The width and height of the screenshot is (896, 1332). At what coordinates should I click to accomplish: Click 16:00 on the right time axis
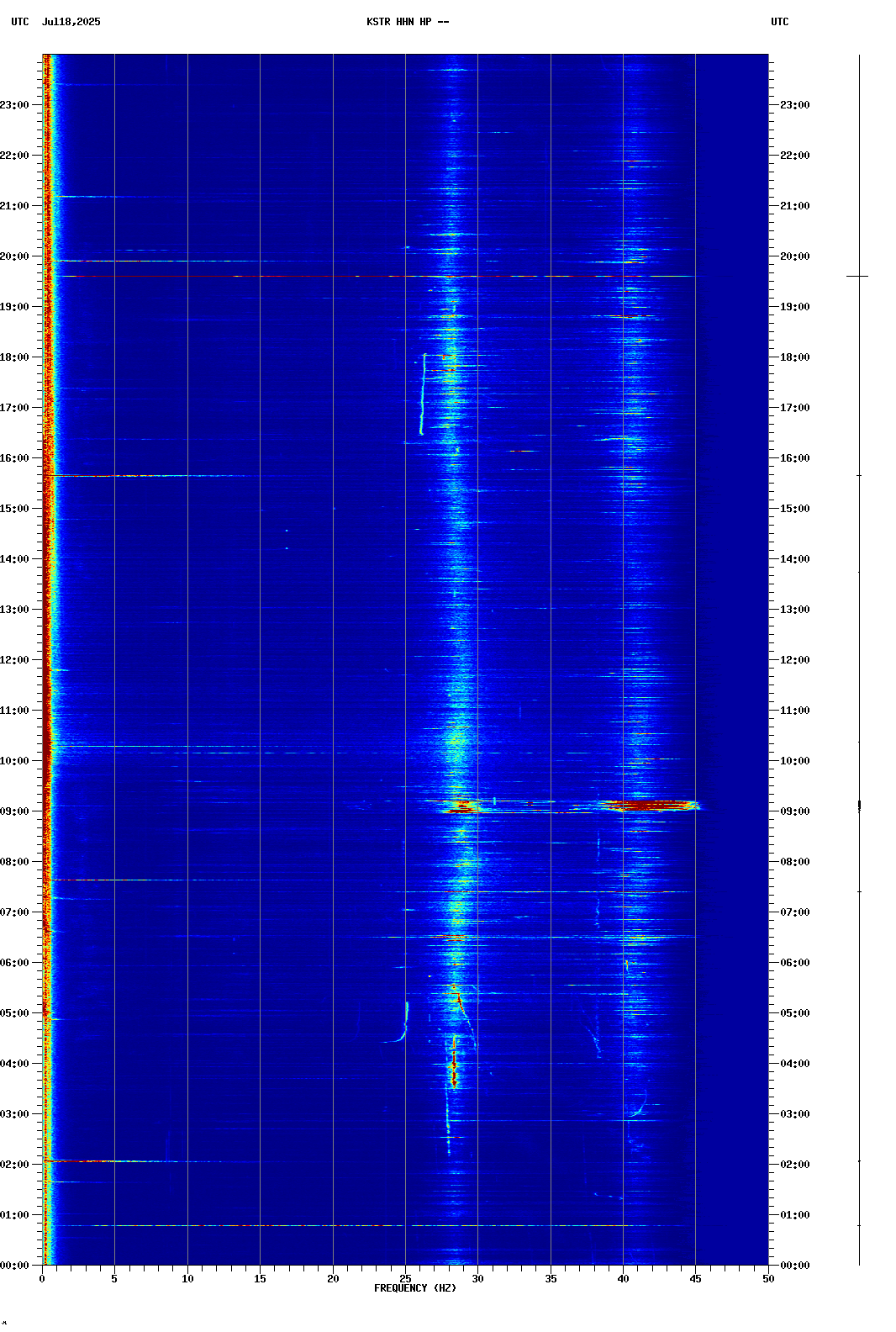(x=795, y=458)
